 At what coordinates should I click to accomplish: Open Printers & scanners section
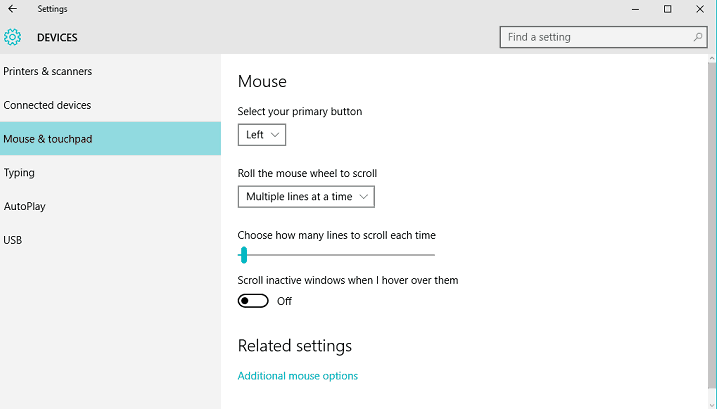(x=48, y=72)
